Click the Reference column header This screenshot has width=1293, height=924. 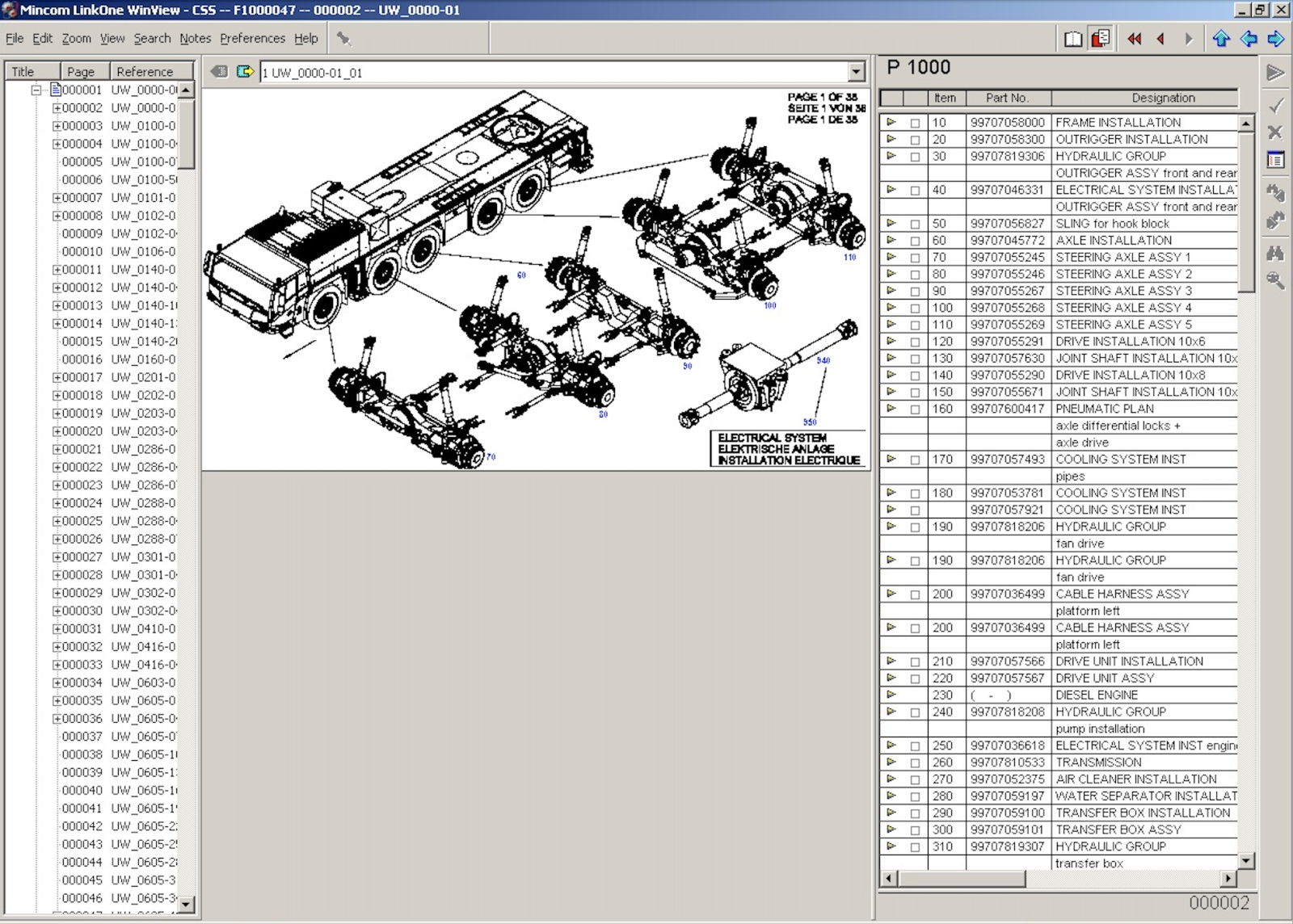pos(151,71)
